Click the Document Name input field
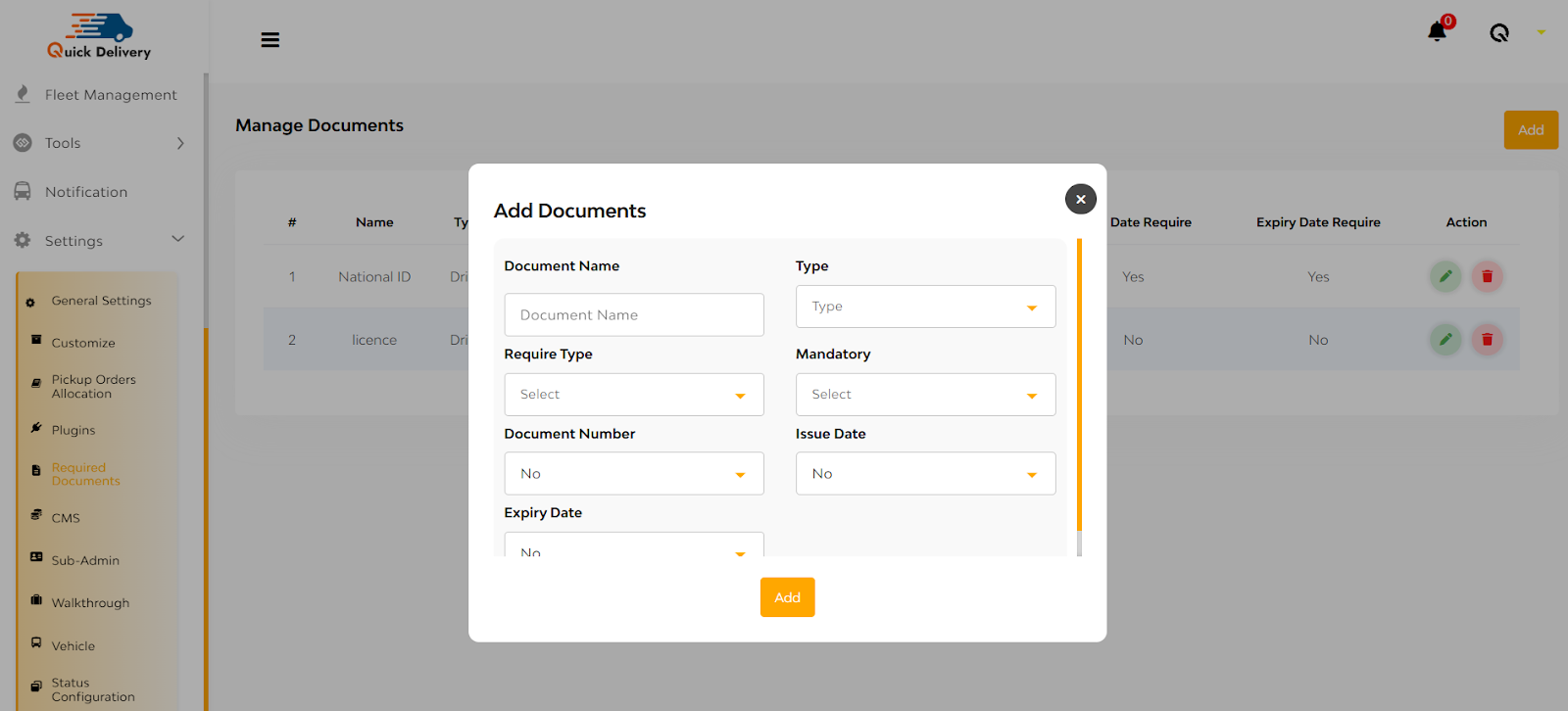Screen dimensions: 1568x711 click(x=634, y=314)
